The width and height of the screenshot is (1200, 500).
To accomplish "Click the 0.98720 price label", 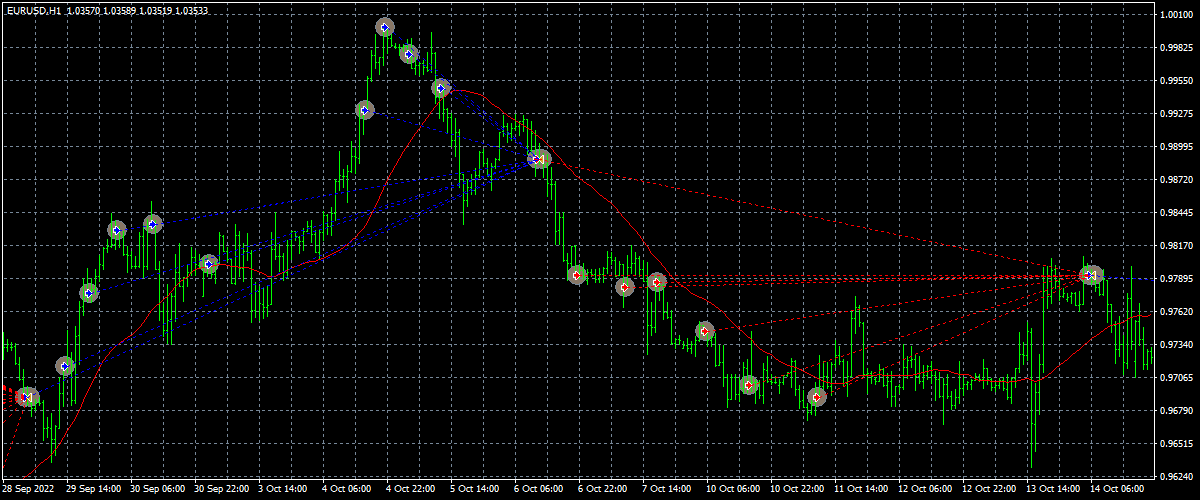I will (x=1175, y=180).
